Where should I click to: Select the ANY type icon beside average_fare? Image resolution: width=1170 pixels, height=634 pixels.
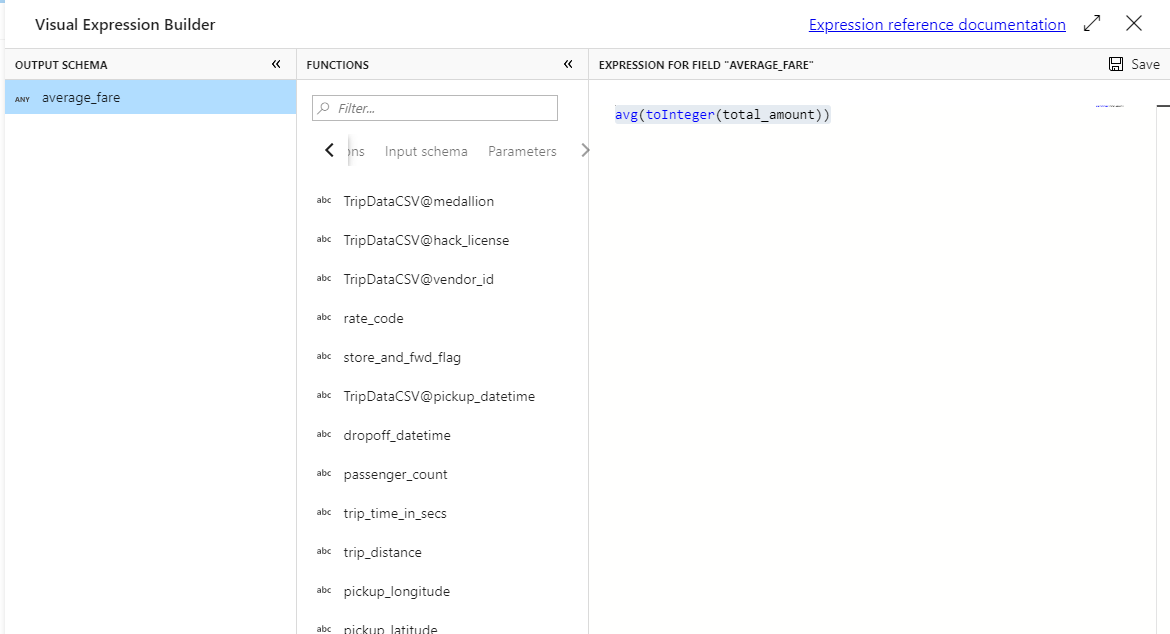pyautogui.click(x=21, y=97)
